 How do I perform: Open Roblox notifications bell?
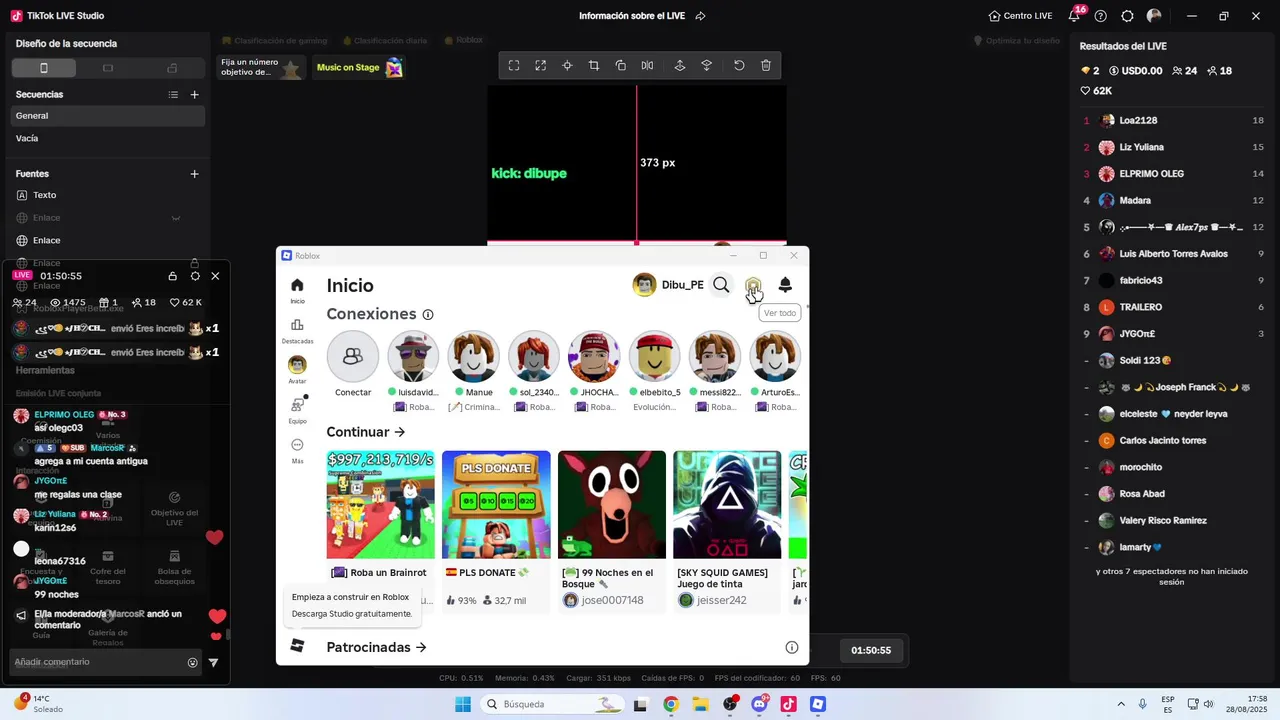pos(785,285)
